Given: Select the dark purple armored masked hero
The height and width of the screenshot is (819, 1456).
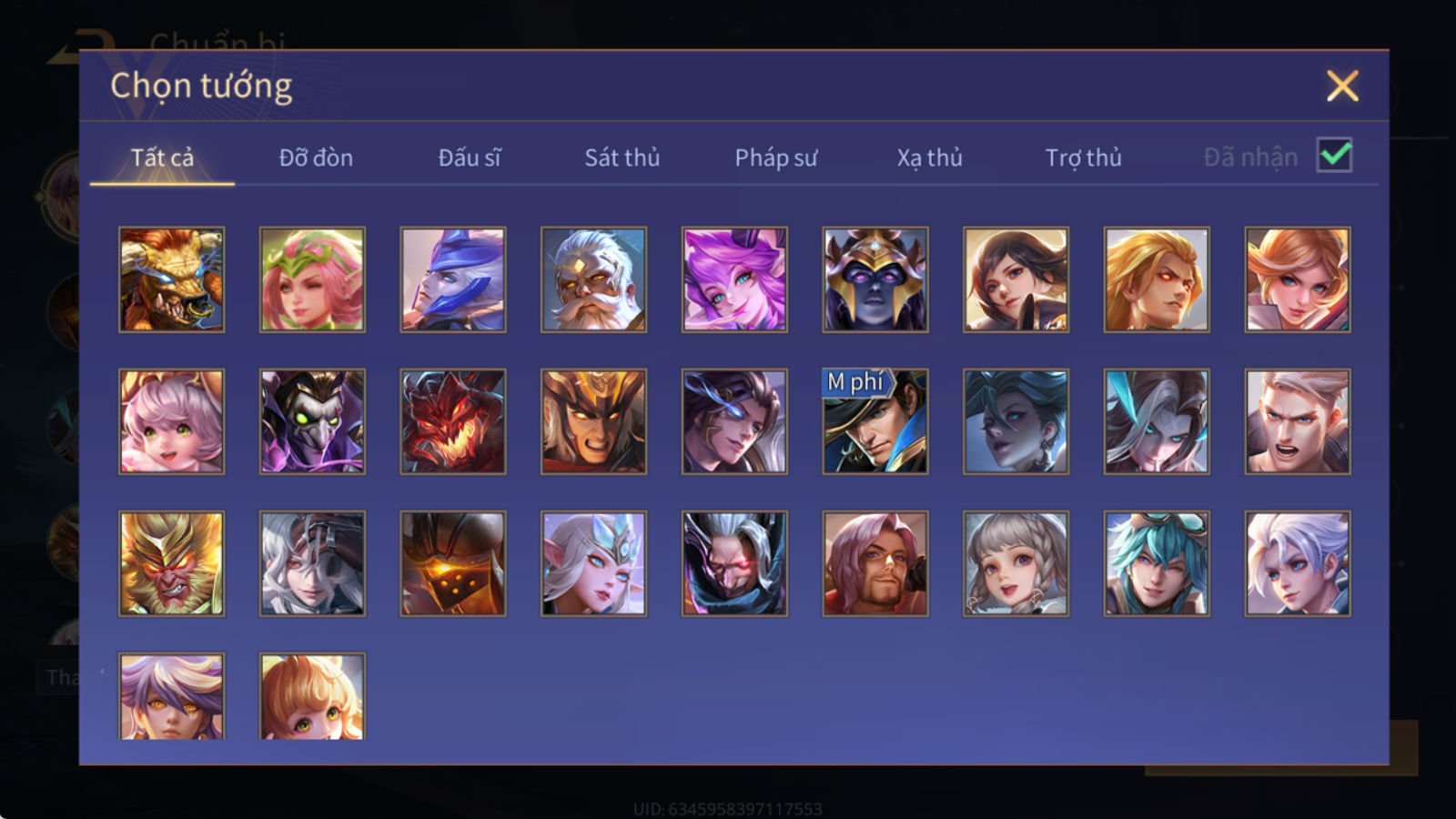Looking at the screenshot, I should tap(875, 279).
